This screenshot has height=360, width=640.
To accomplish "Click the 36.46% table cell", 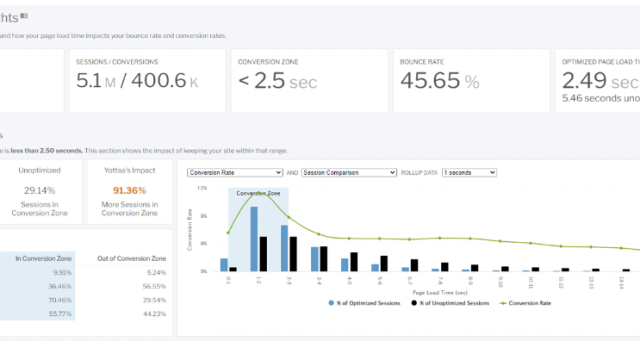I will [60, 286].
